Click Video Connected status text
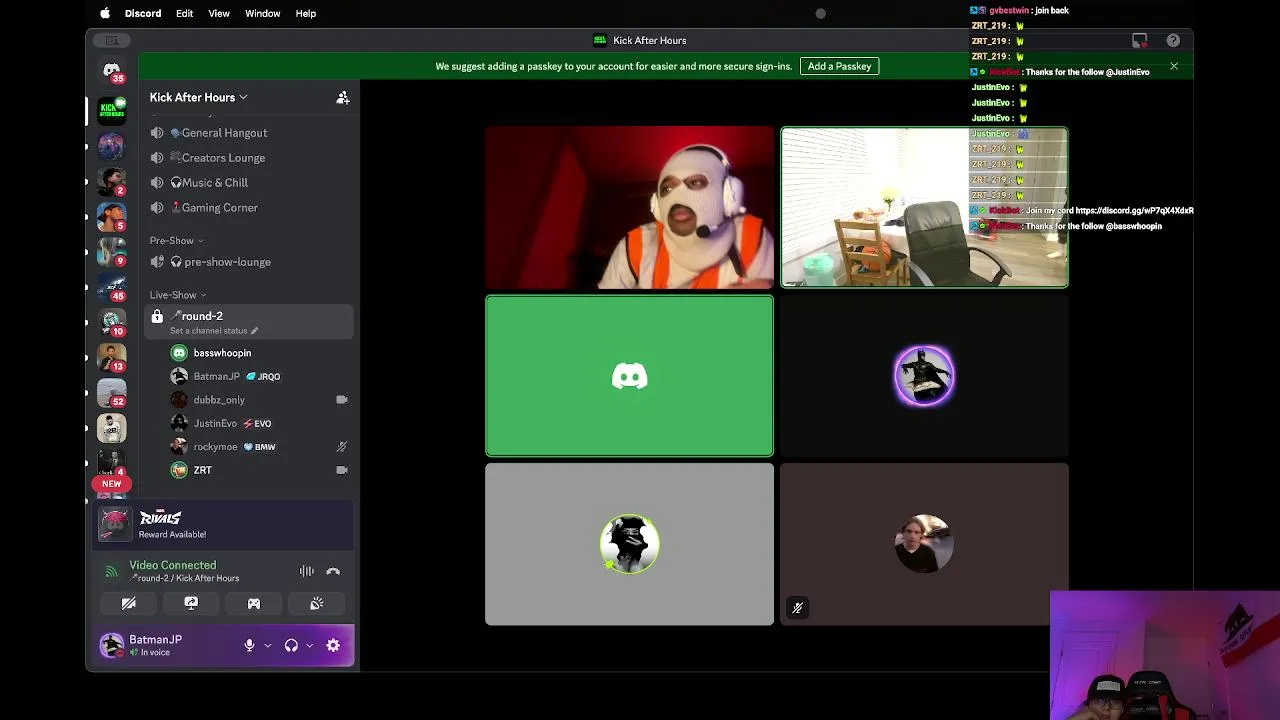This screenshot has width=1280, height=720. pyautogui.click(x=172, y=565)
